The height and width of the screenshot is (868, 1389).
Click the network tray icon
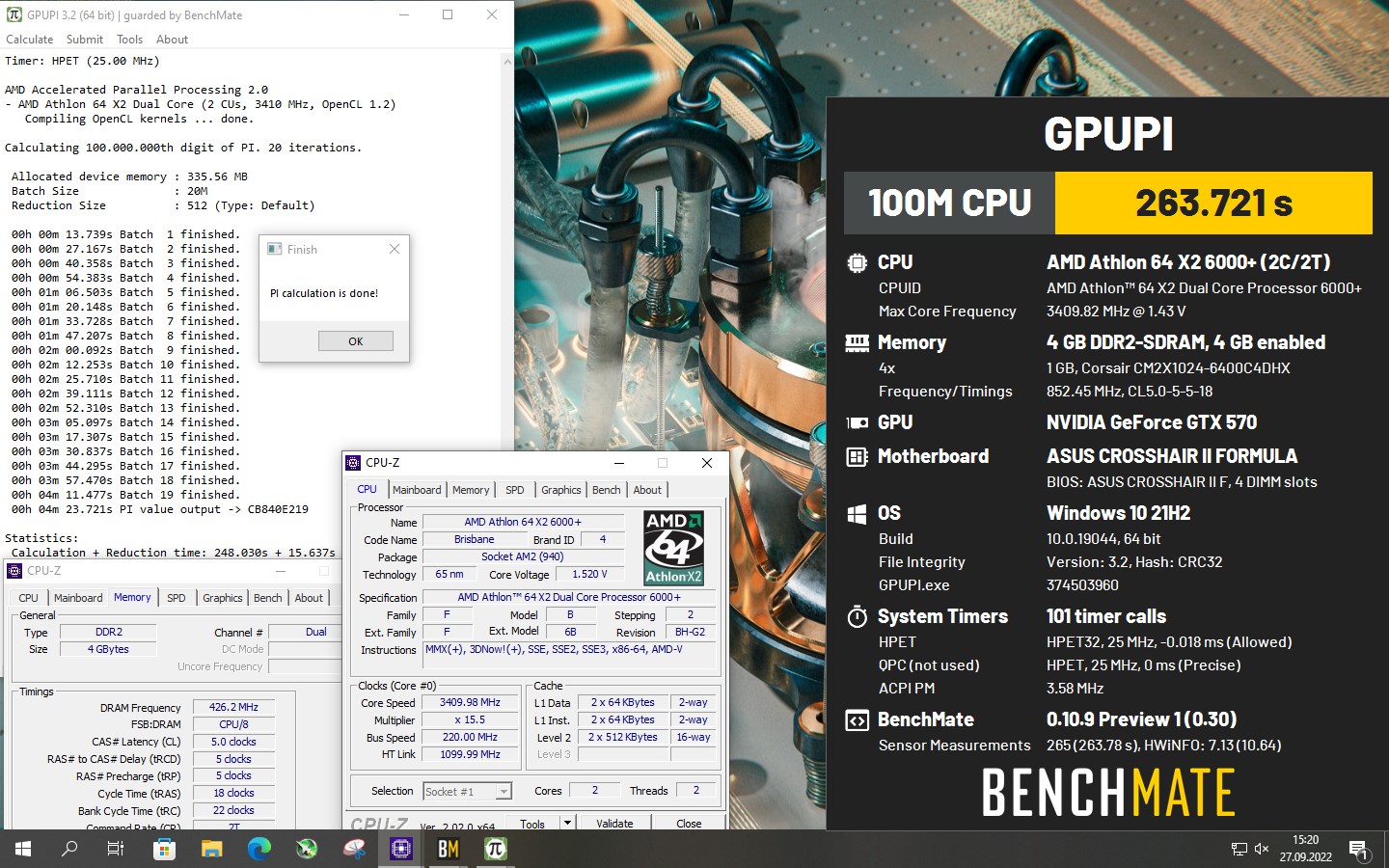pos(1239,849)
